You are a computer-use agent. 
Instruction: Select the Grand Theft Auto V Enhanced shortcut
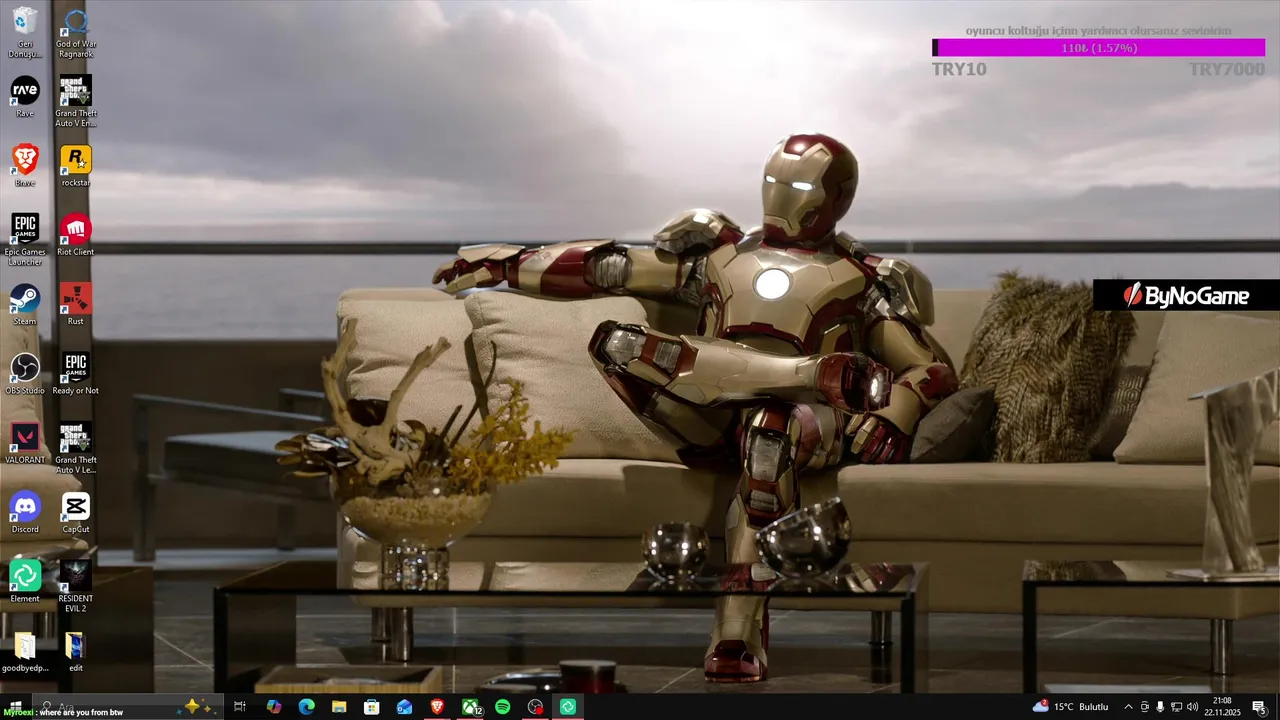[76, 101]
